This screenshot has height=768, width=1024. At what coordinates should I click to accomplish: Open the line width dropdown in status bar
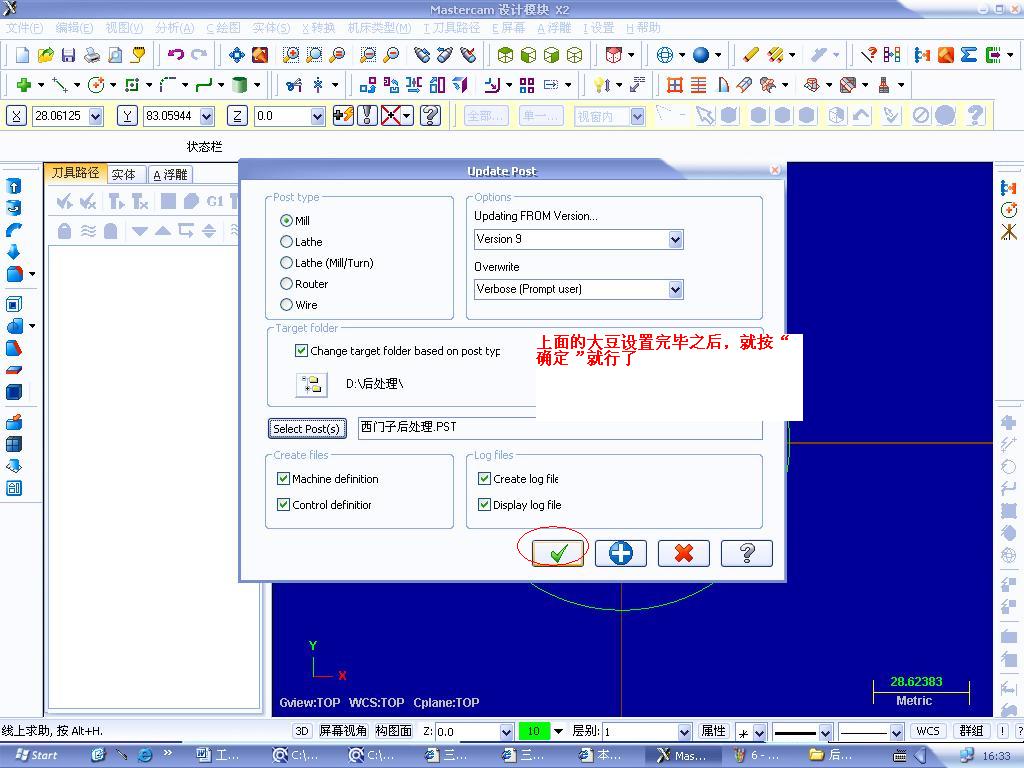[x=896, y=733]
